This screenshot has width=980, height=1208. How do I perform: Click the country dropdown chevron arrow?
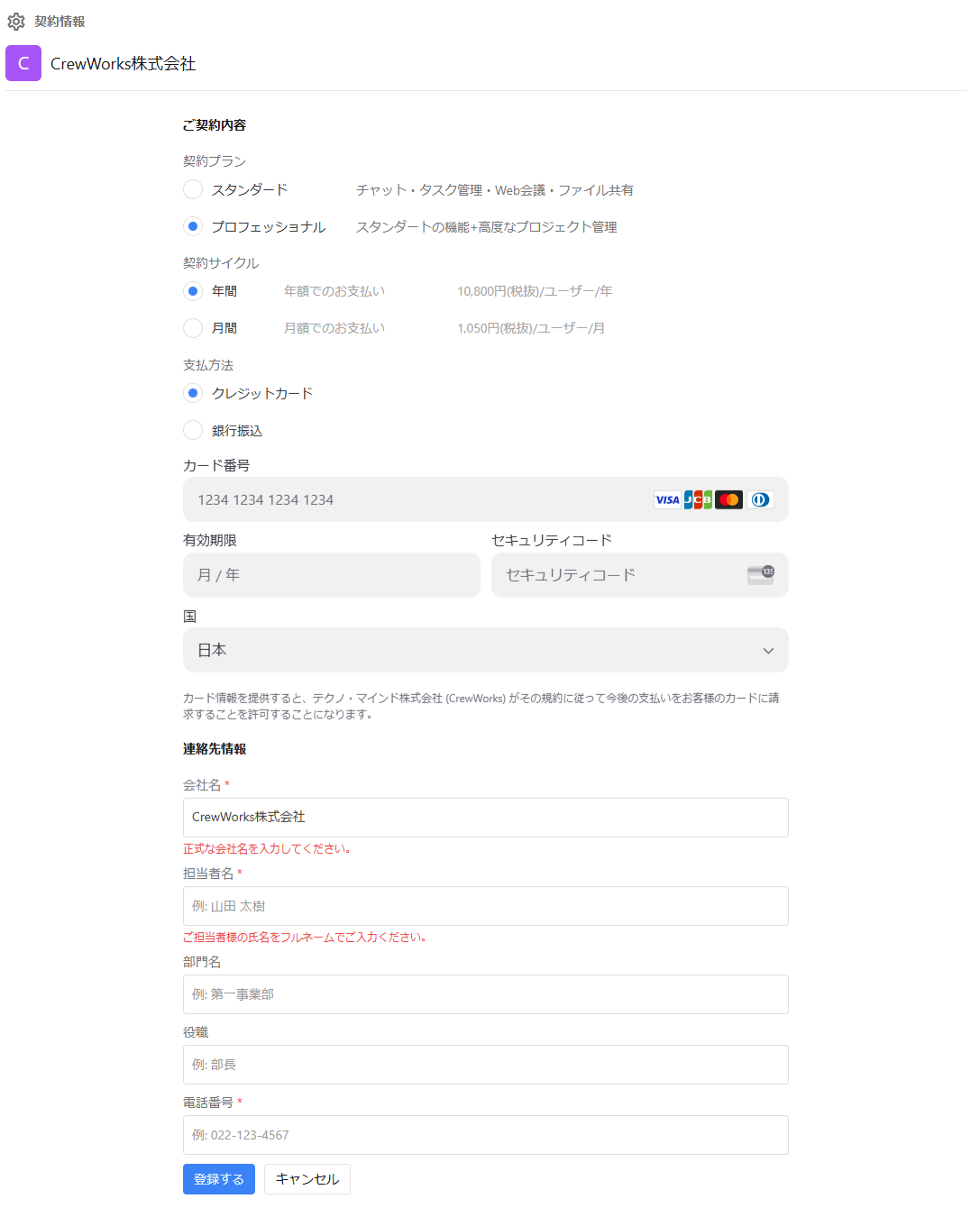(768, 651)
